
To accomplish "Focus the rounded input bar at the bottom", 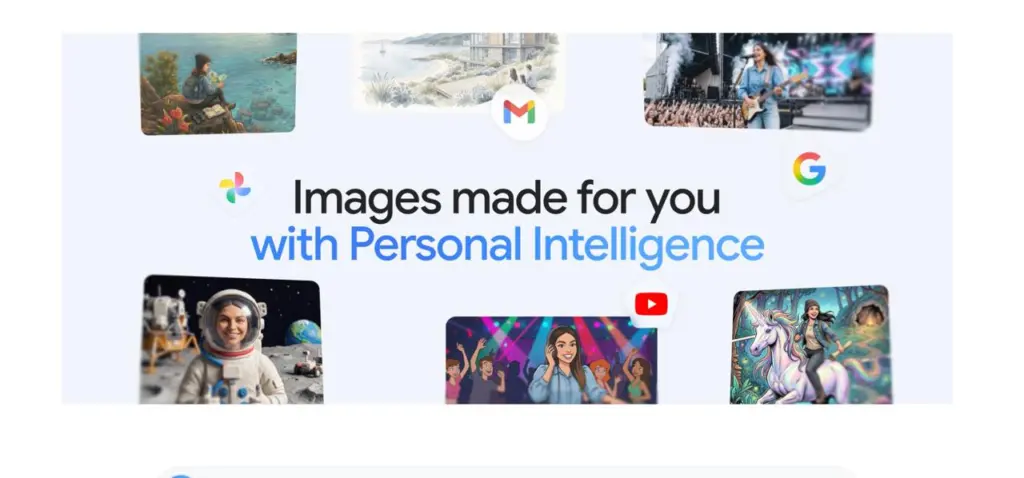I will [x=506, y=473].
